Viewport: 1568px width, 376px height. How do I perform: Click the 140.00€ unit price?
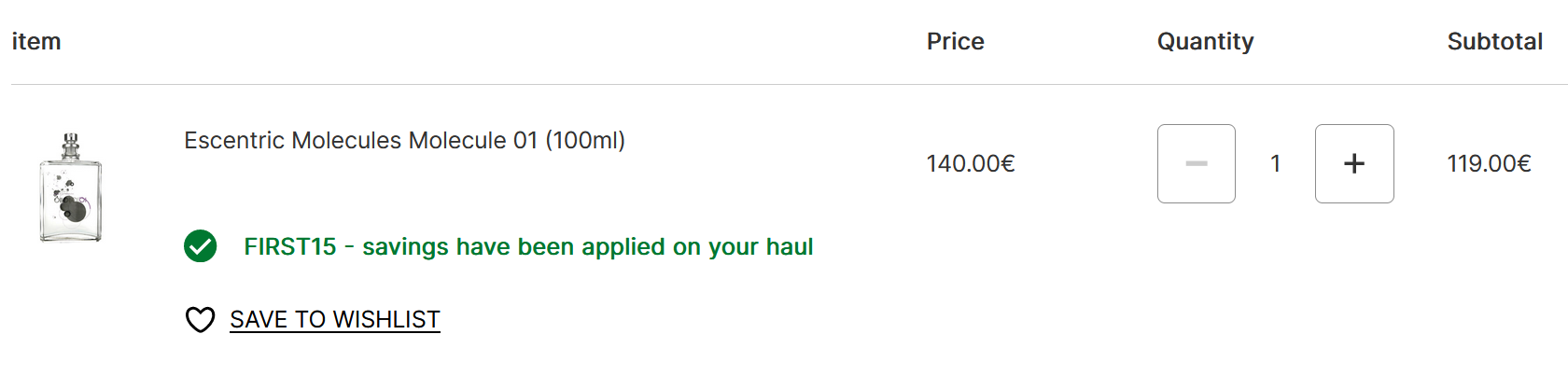(x=970, y=164)
